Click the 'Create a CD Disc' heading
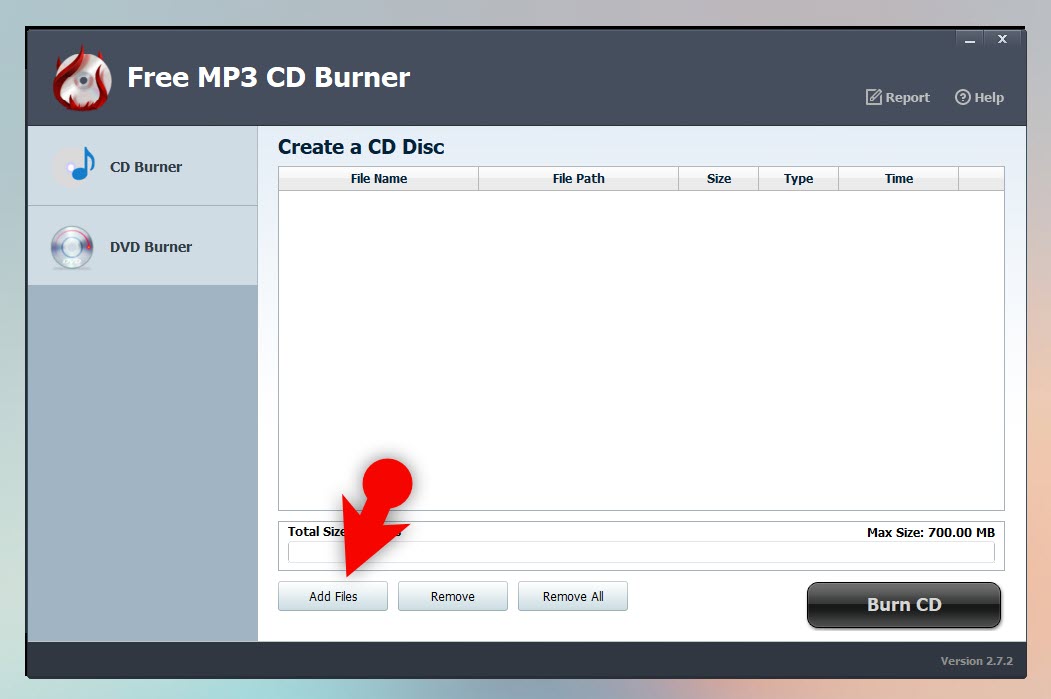Image resolution: width=1051 pixels, height=699 pixels. pos(361,147)
